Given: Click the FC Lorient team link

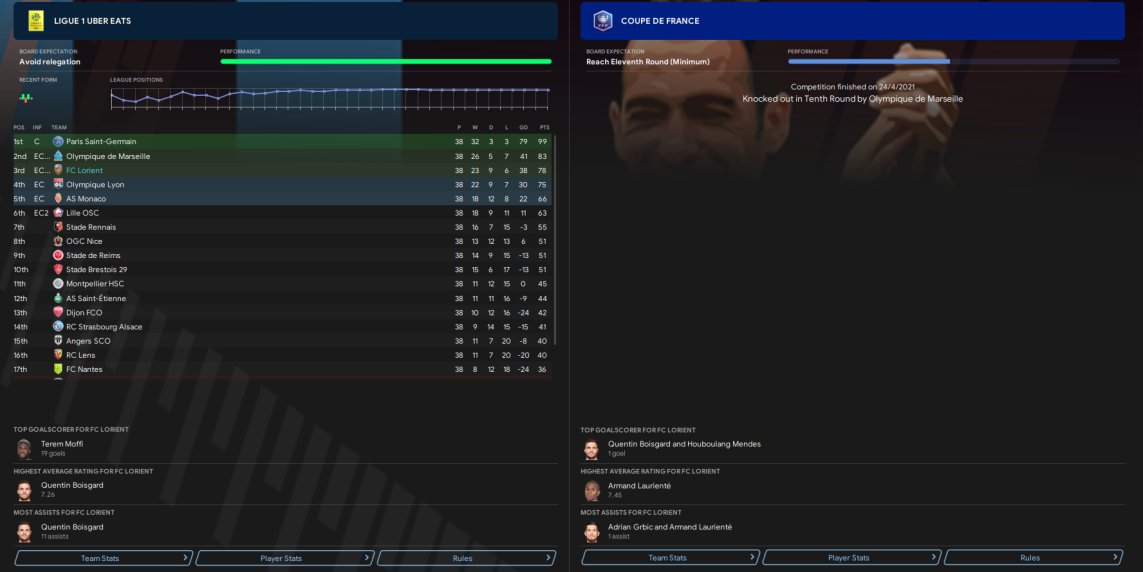Looking at the screenshot, I should click(x=85, y=171).
